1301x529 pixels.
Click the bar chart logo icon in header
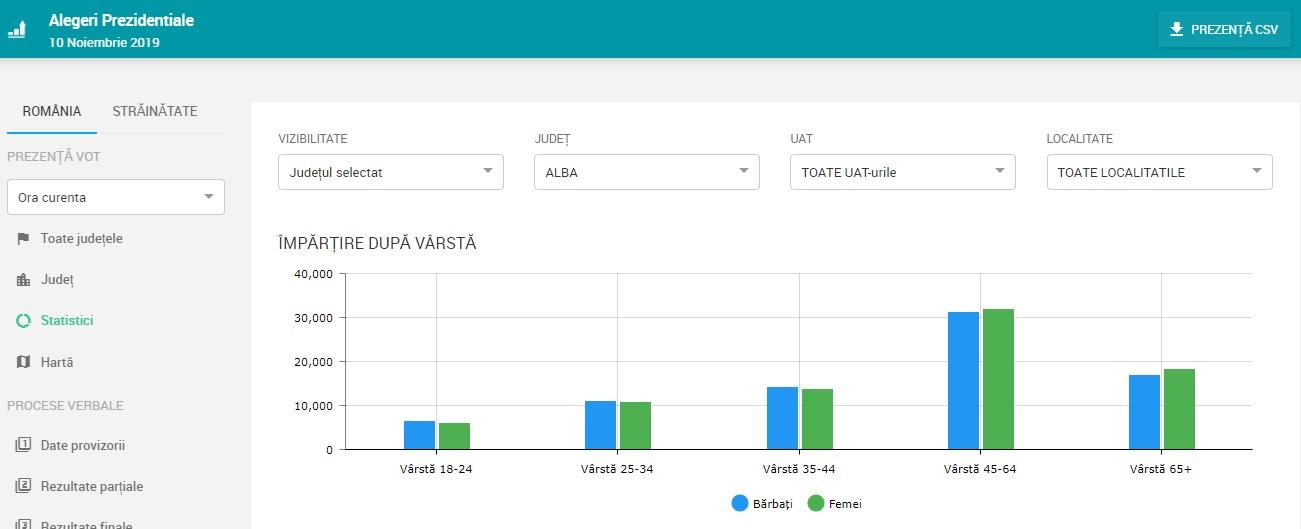17,29
